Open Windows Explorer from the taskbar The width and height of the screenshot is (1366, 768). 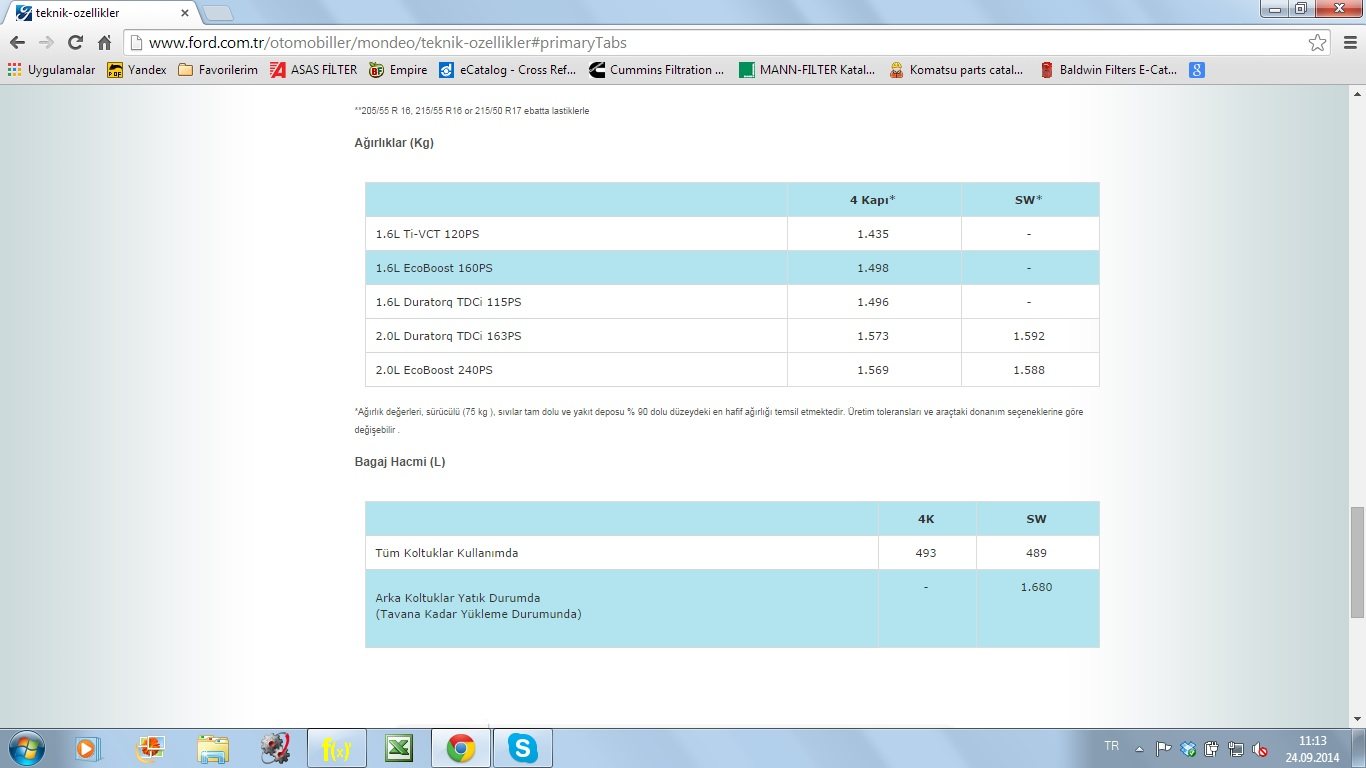click(212, 748)
